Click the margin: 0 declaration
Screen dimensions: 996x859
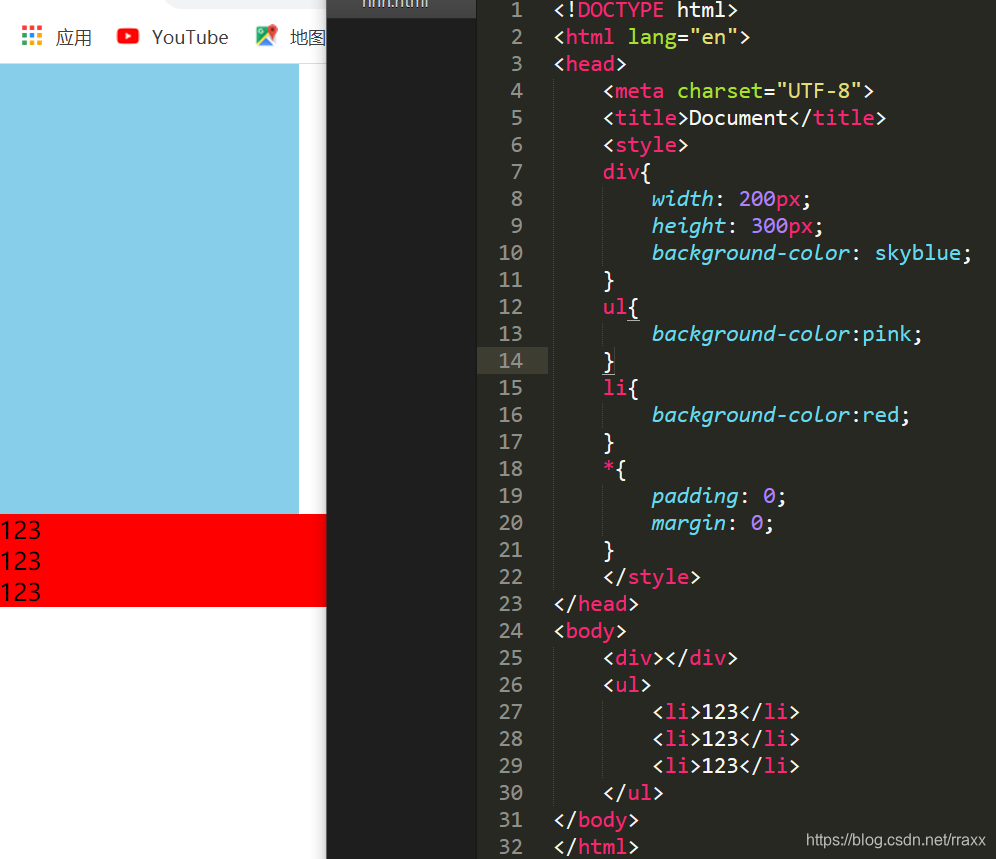(x=713, y=523)
